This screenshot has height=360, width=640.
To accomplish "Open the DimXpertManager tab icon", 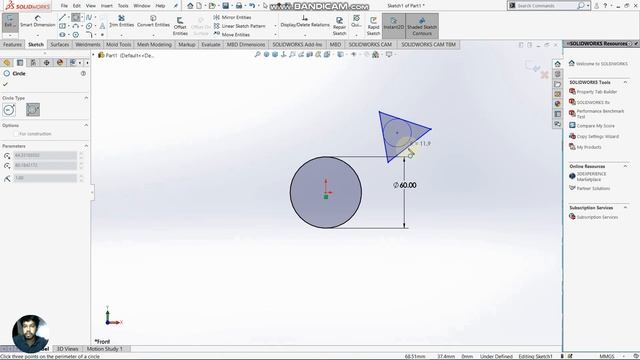I will click(x=47, y=62).
